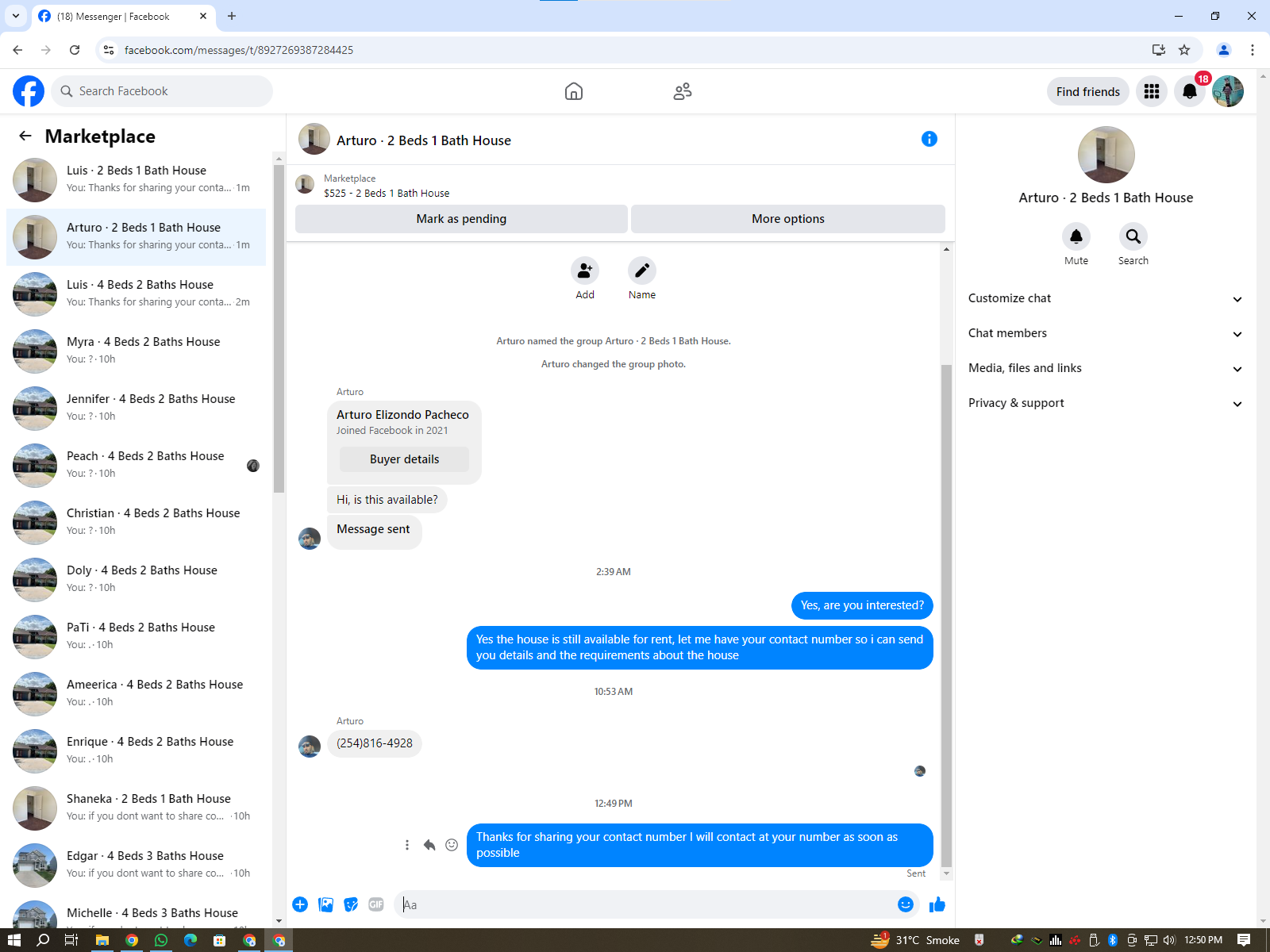The image size is (1270, 952).
Task: Open Bluetooth tray icon
Action: pyautogui.click(x=1113, y=940)
